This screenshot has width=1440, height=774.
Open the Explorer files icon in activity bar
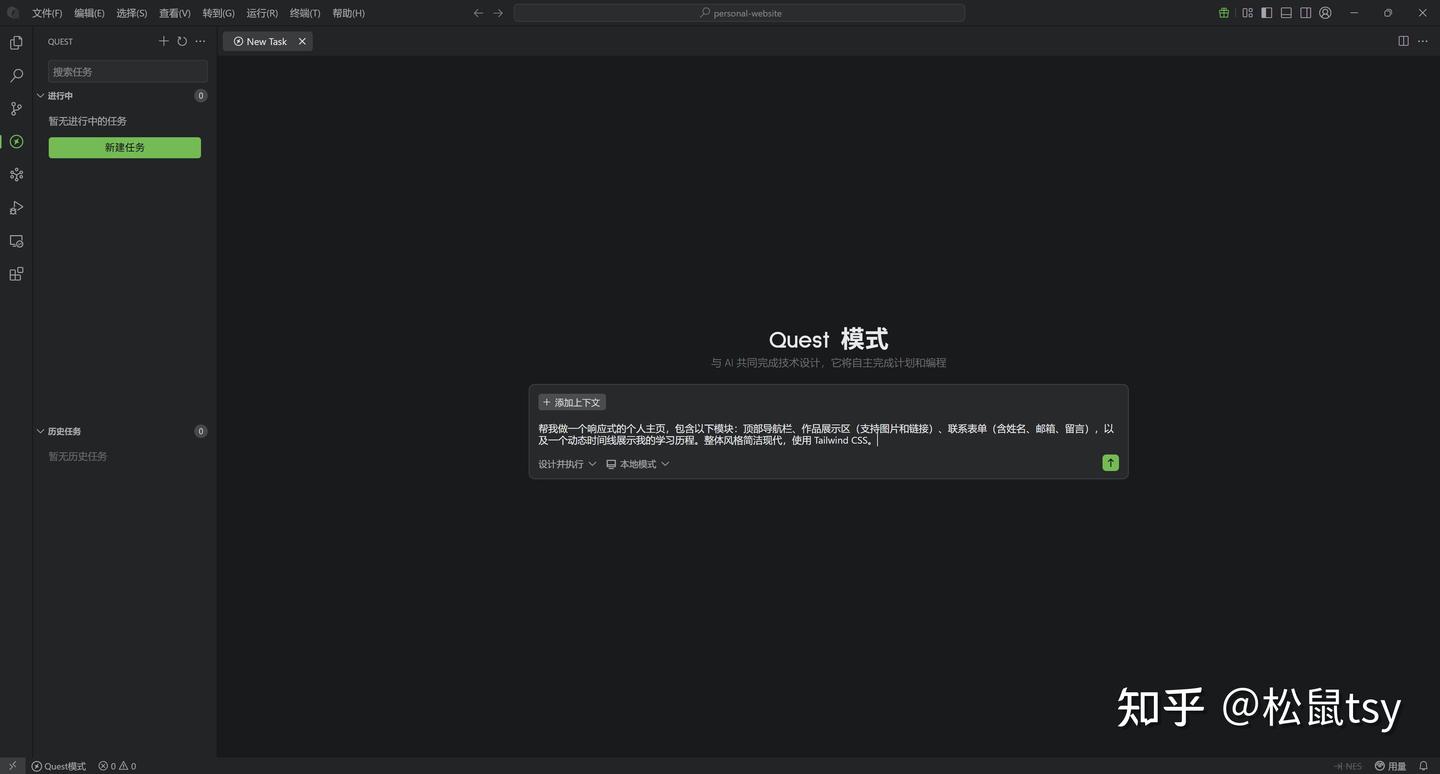(16, 43)
